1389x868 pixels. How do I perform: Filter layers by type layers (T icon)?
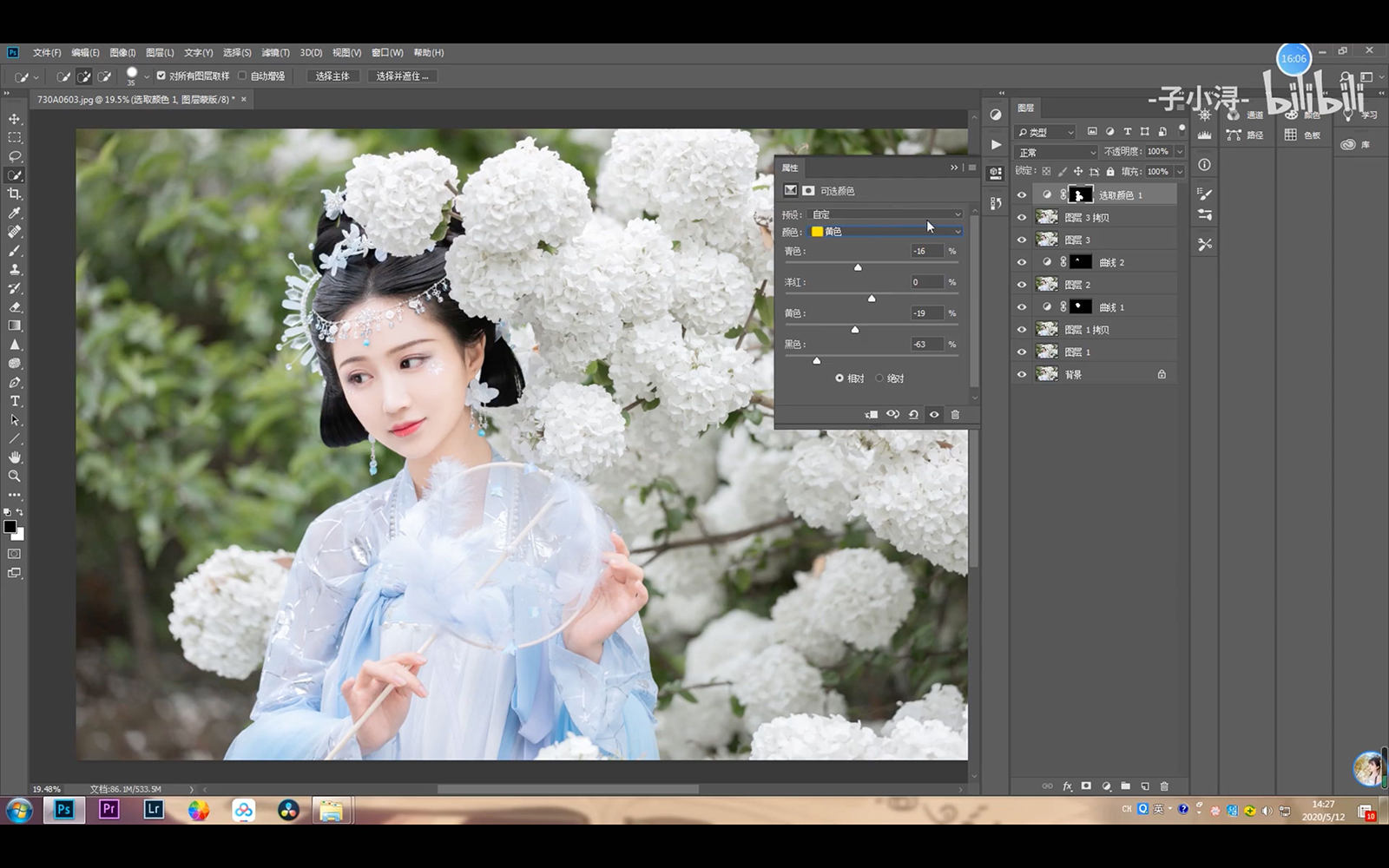click(1128, 132)
